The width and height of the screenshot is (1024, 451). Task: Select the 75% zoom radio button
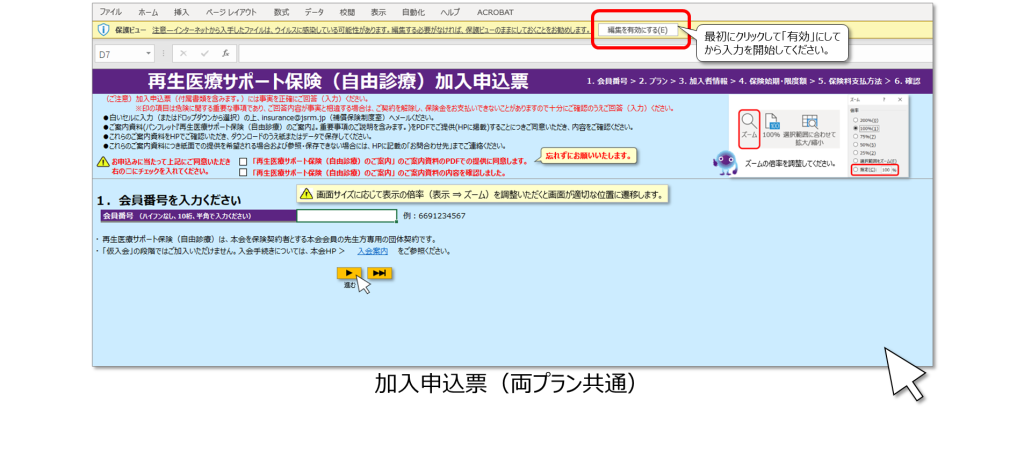[856, 136]
